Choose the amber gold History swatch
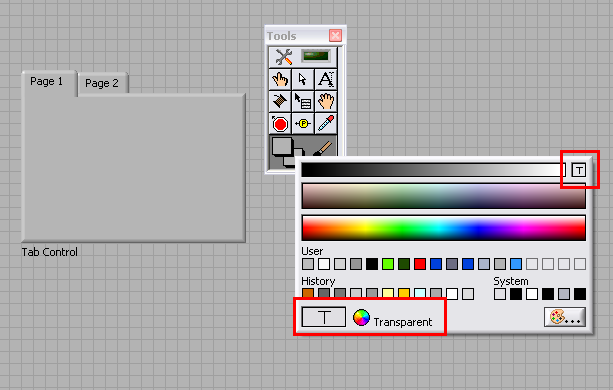Viewport: 613px width, 390px height. [x=404, y=294]
